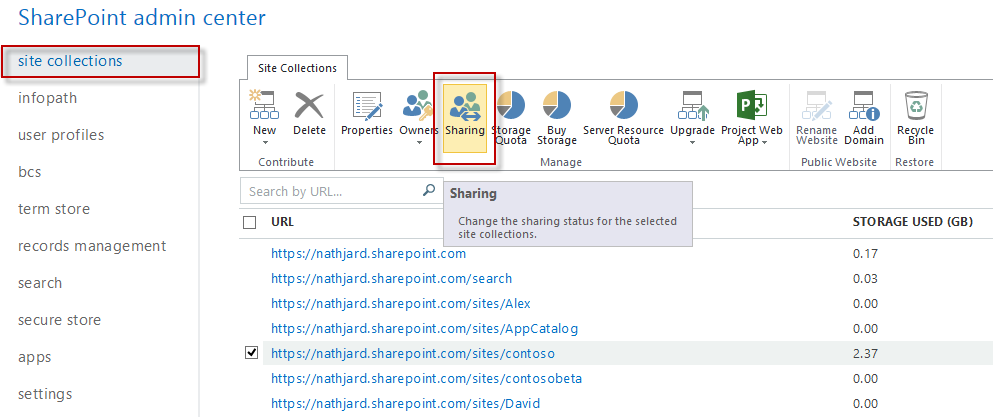Click the New site collection icon
The image size is (993, 417).
point(264,105)
